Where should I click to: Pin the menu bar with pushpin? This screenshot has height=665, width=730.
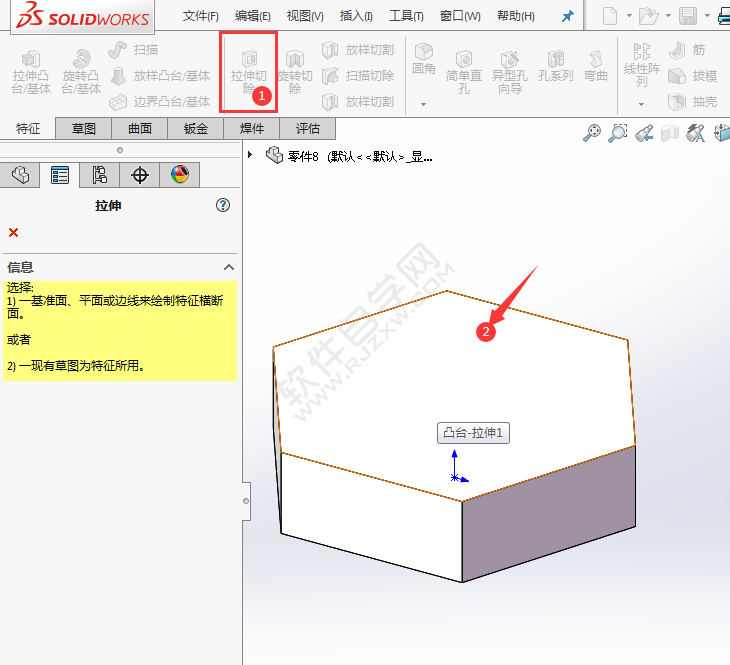click(x=568, y=16)
